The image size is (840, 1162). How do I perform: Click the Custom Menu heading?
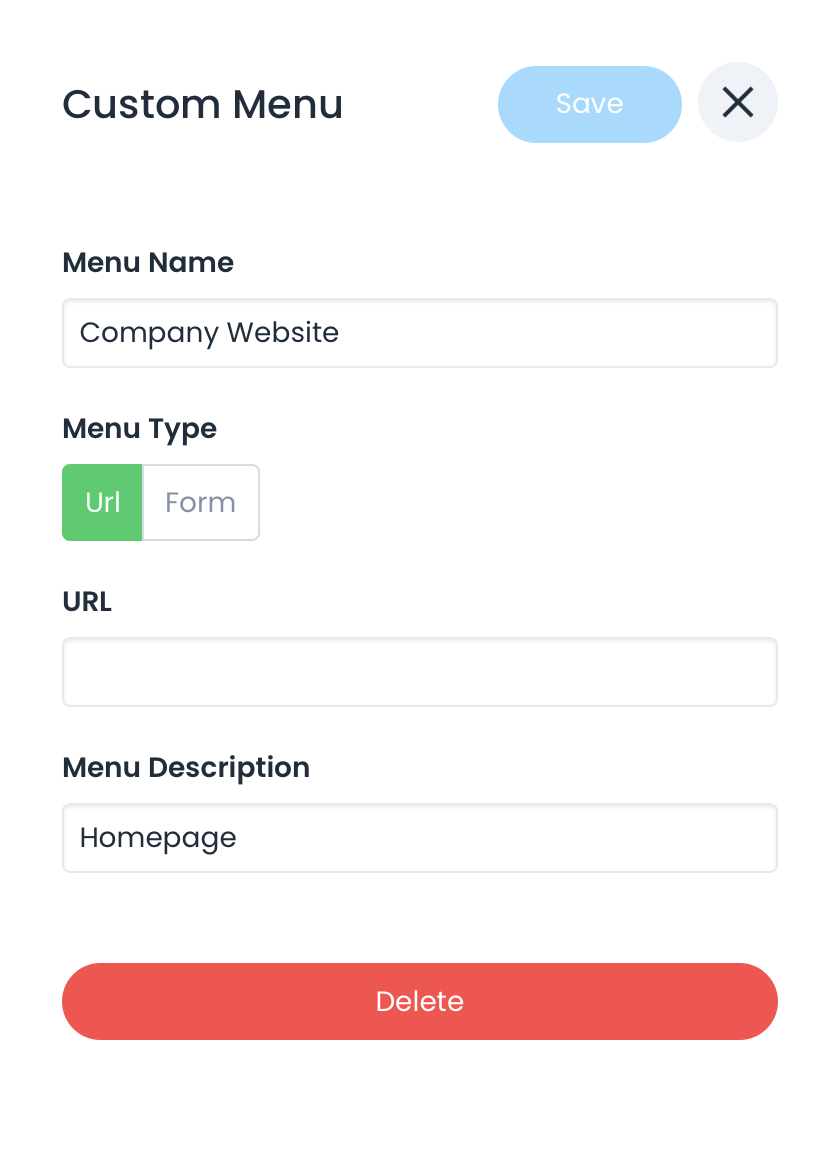click(202, 105)
